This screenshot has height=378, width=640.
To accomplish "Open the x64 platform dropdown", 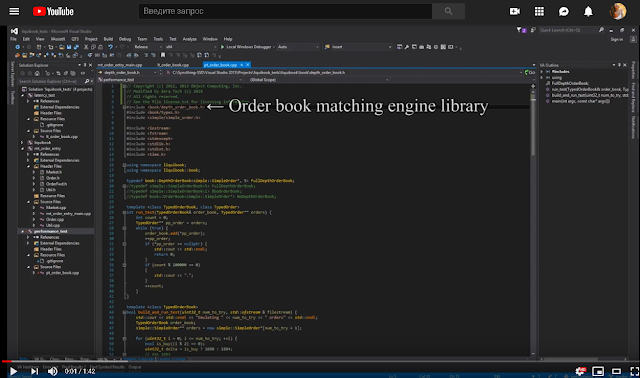I will (191, 47).
